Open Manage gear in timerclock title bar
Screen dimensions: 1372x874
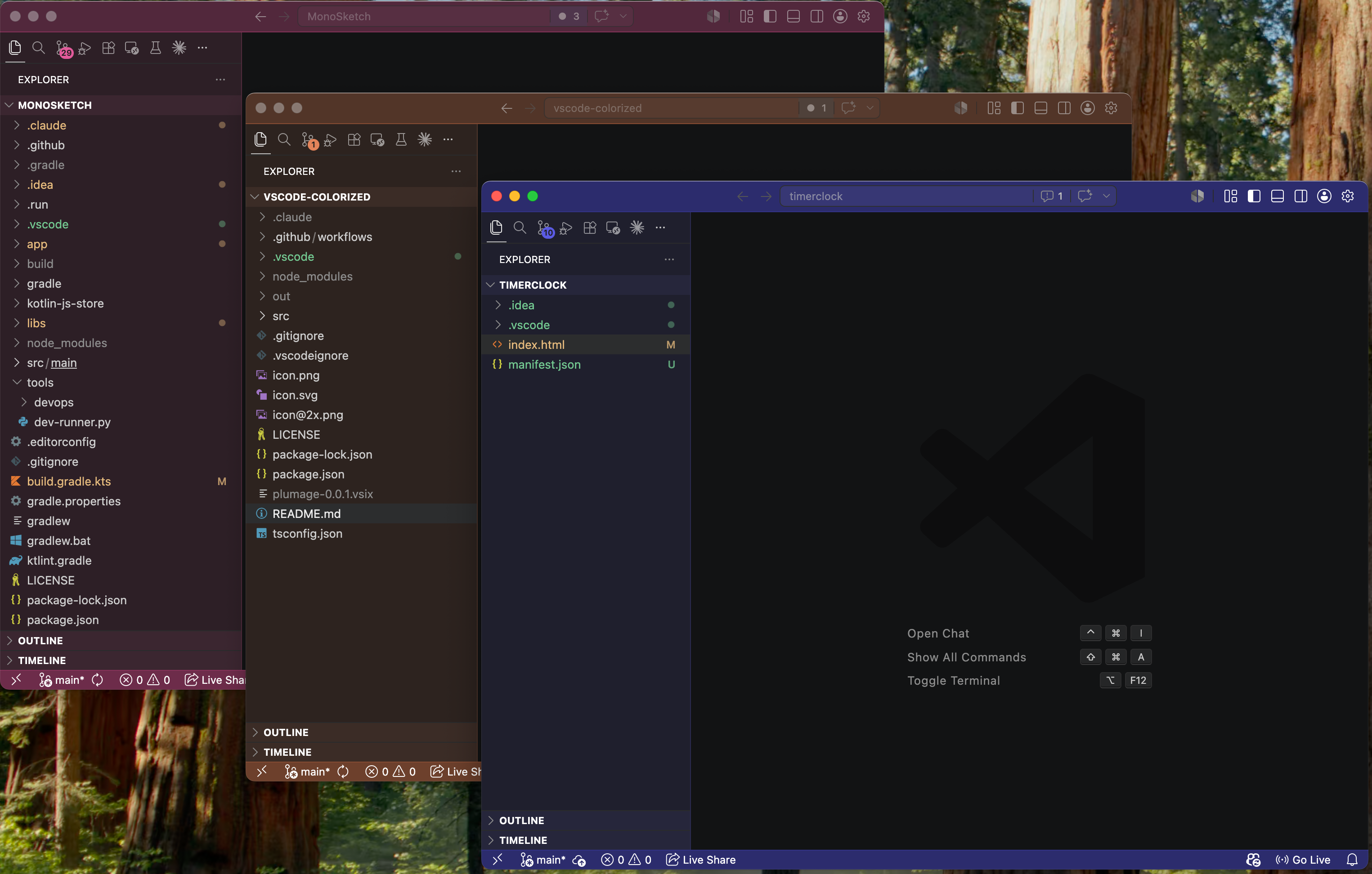[1348, 196]
